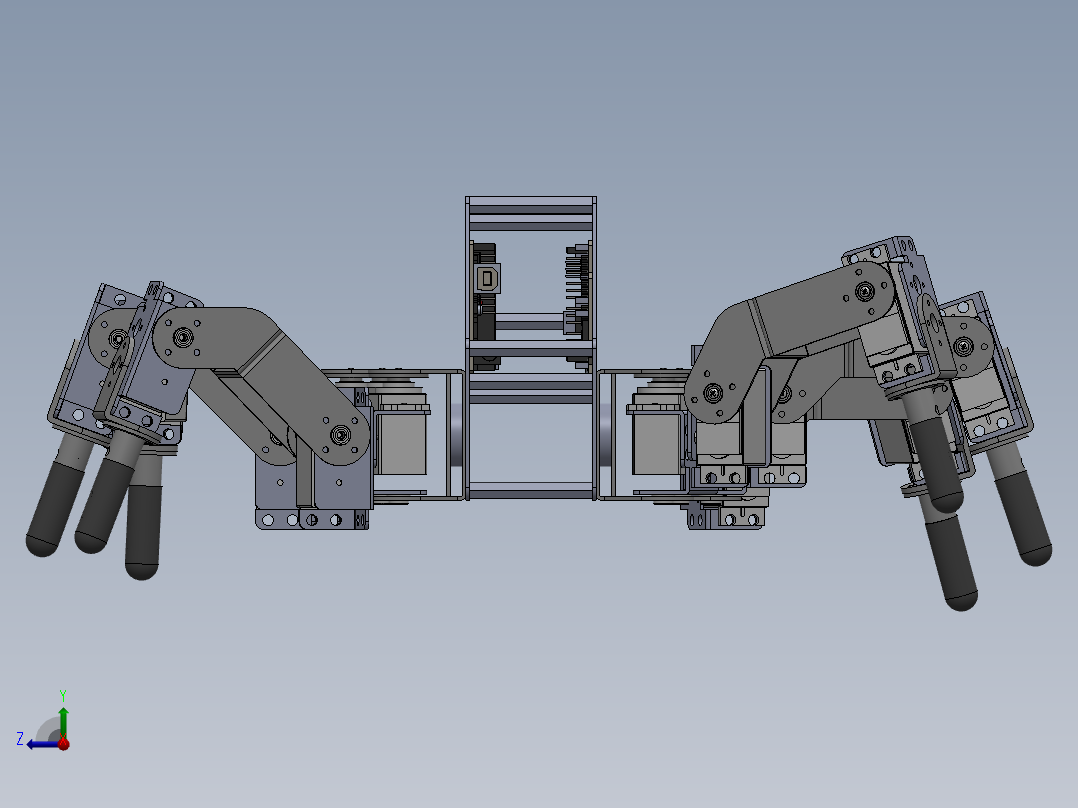This screenshot has width=1078, height=808.
Task: Select the upper pivot screw of the left link bracket
Action: point(183,337)
